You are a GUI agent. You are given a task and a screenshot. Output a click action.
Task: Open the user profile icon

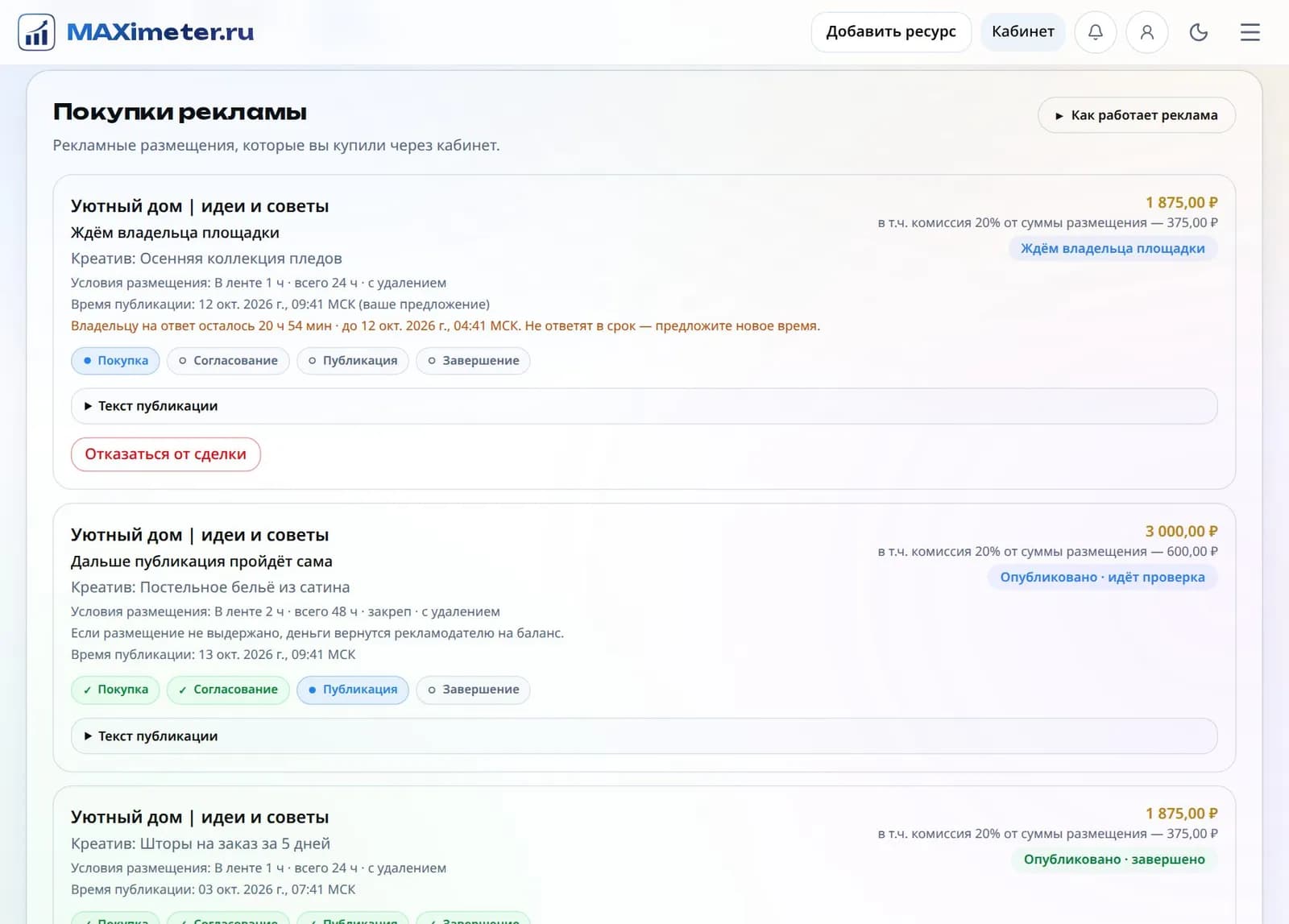1147,32
